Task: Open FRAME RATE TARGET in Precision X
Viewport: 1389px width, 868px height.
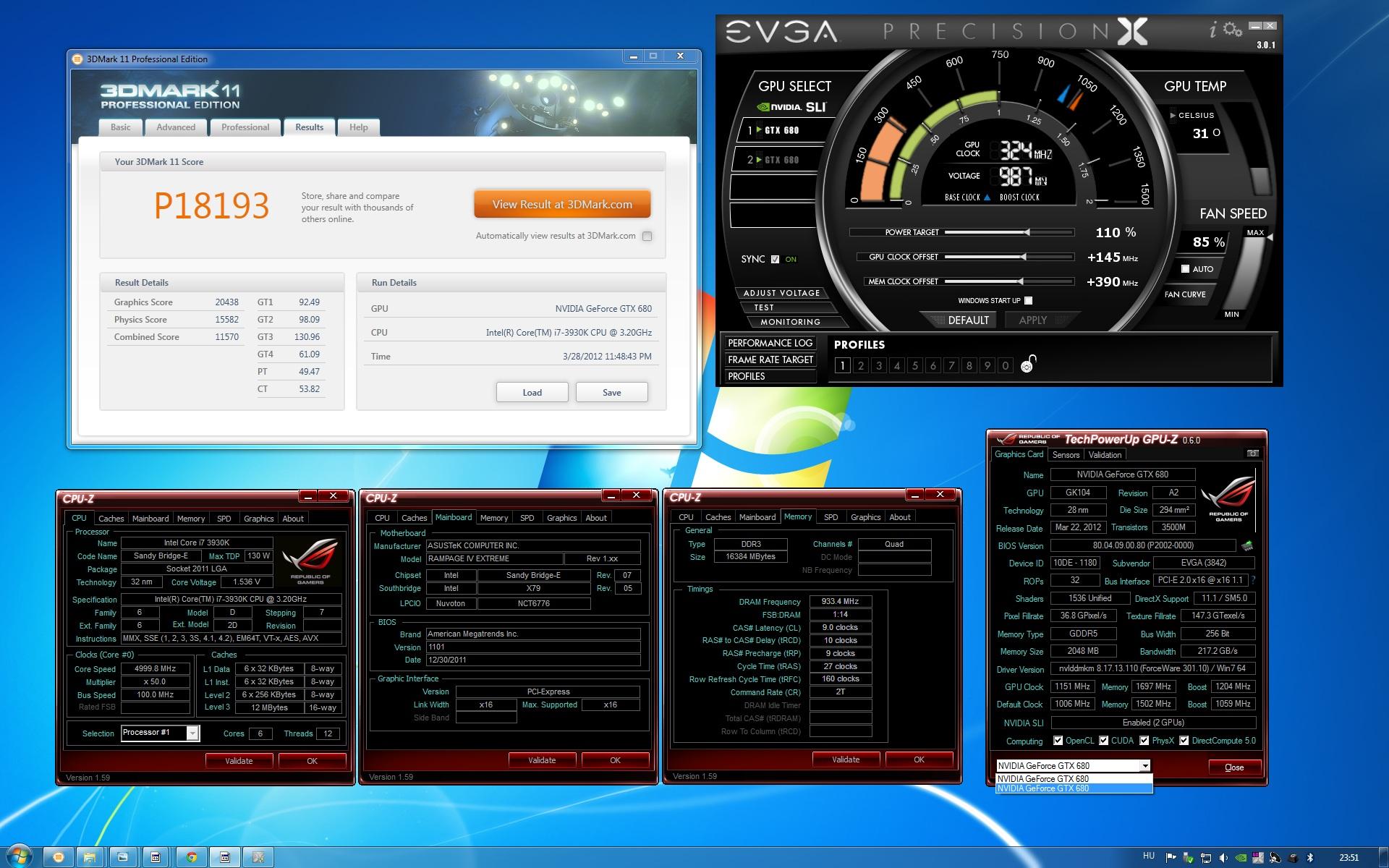Action: [x=770, y=359]
